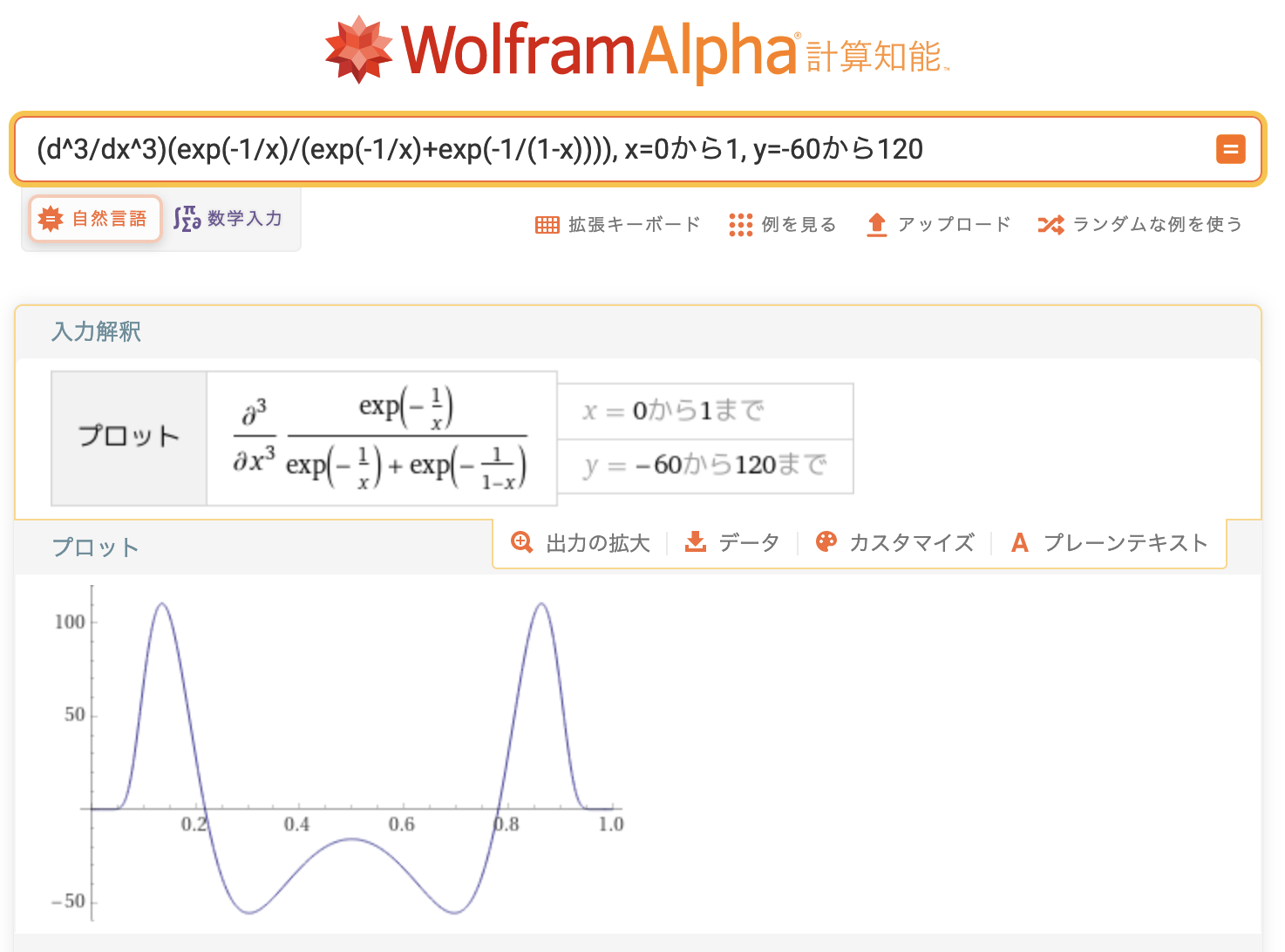1285x952 pixels.
Task: Open 拡張キーボード
Action: pyautogui.click(x=618, y=225)
